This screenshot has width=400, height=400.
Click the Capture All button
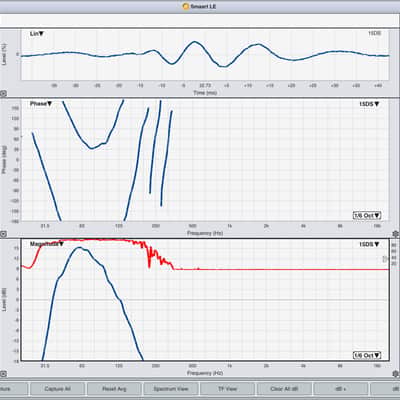(57, 389)
